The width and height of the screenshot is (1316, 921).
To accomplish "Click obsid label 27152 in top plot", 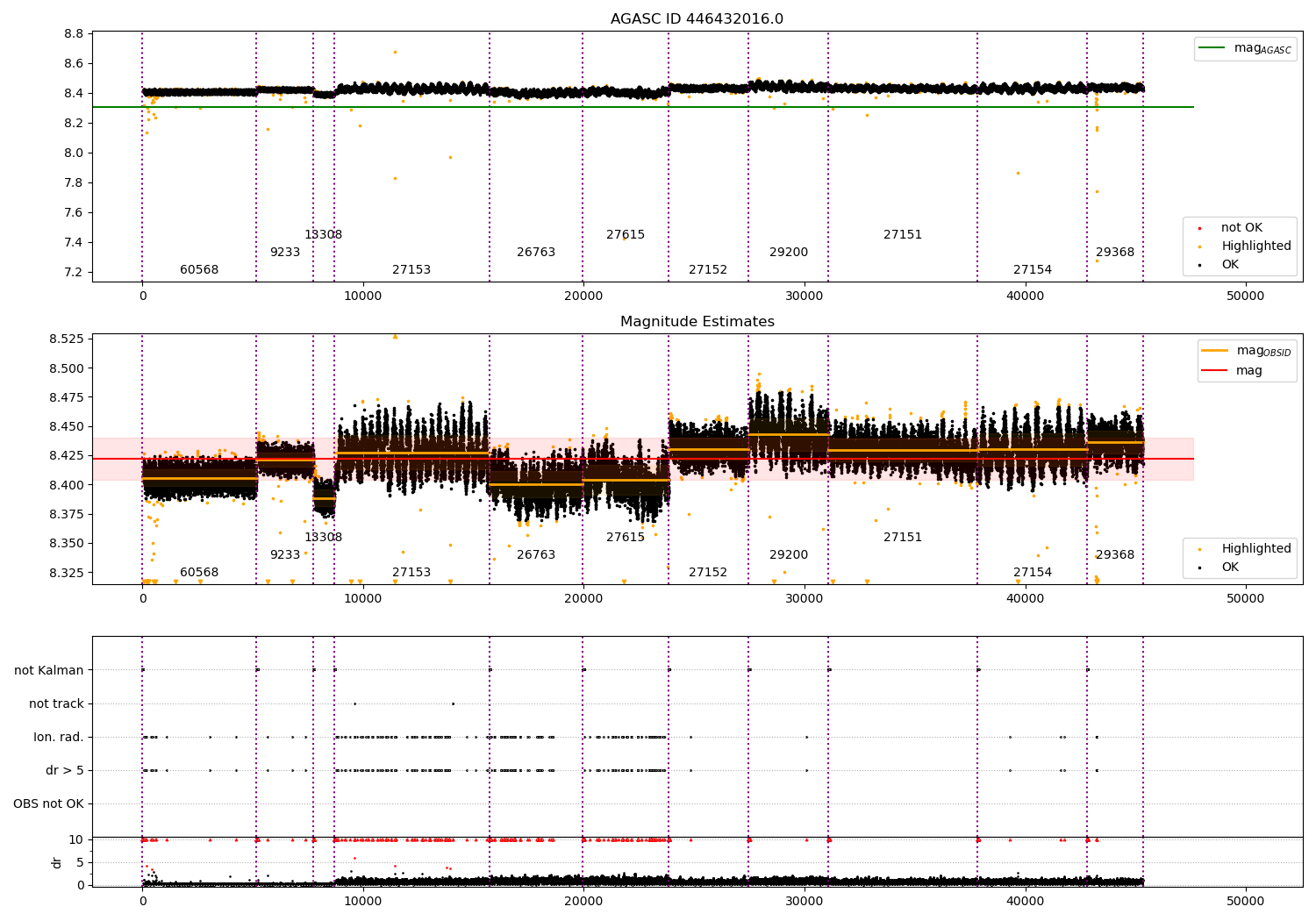I will (x=708, y=270).
